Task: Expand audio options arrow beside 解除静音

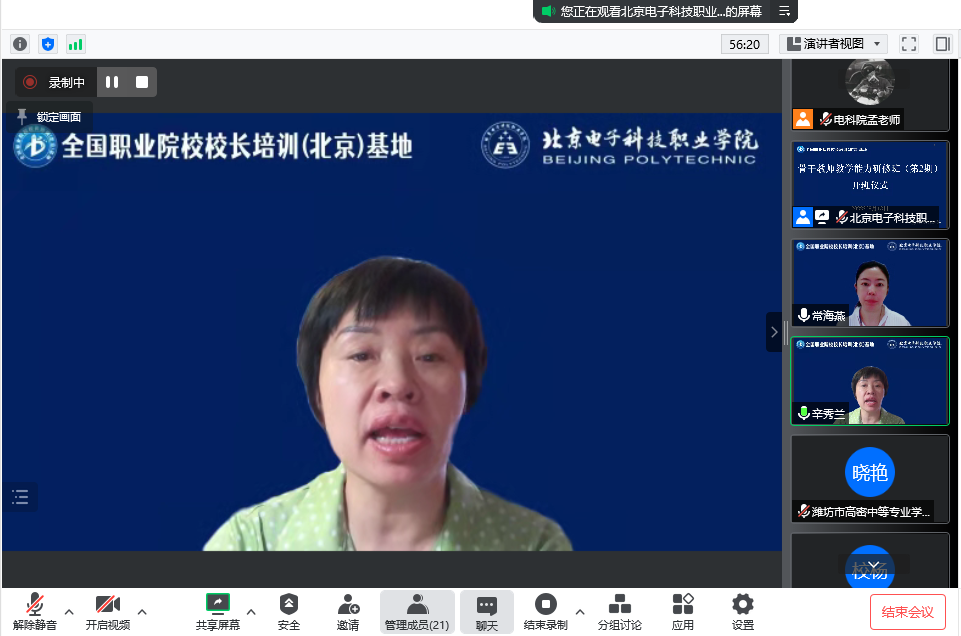Action: pos(69,611)
